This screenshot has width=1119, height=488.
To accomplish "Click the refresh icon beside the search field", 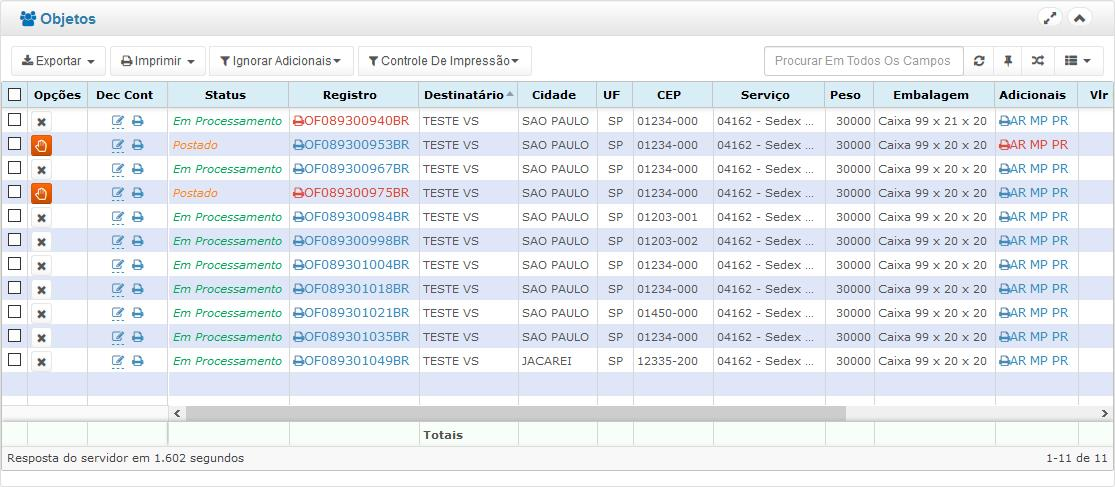I will click(979, 61).
